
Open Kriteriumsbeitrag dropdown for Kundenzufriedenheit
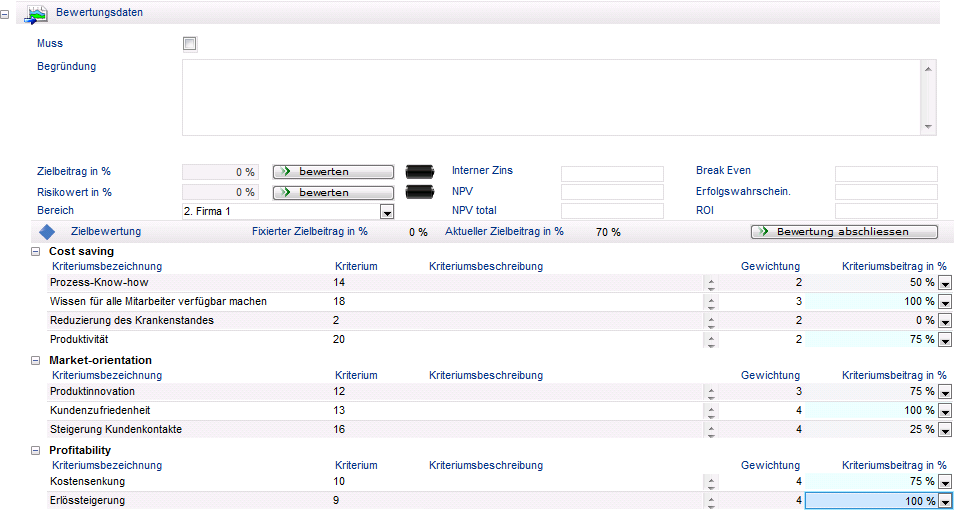pyautogui.click(x=945, y=411)
